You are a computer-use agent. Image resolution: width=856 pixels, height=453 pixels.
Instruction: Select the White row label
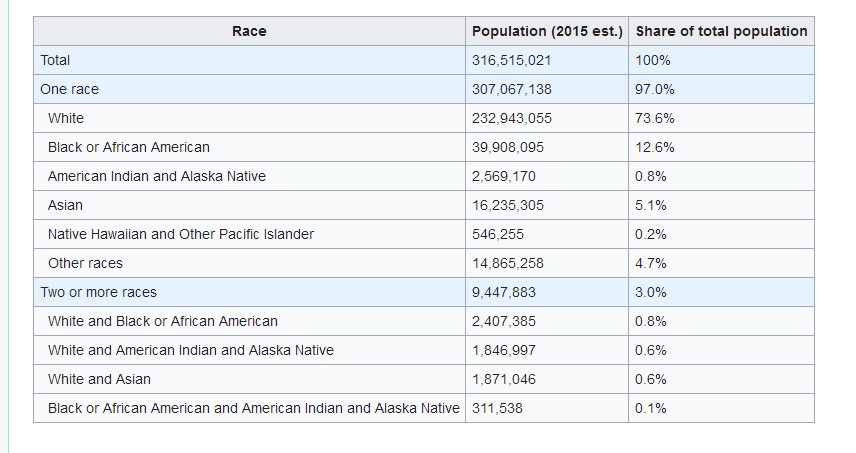pyautogui.click(x=66, y=118)
